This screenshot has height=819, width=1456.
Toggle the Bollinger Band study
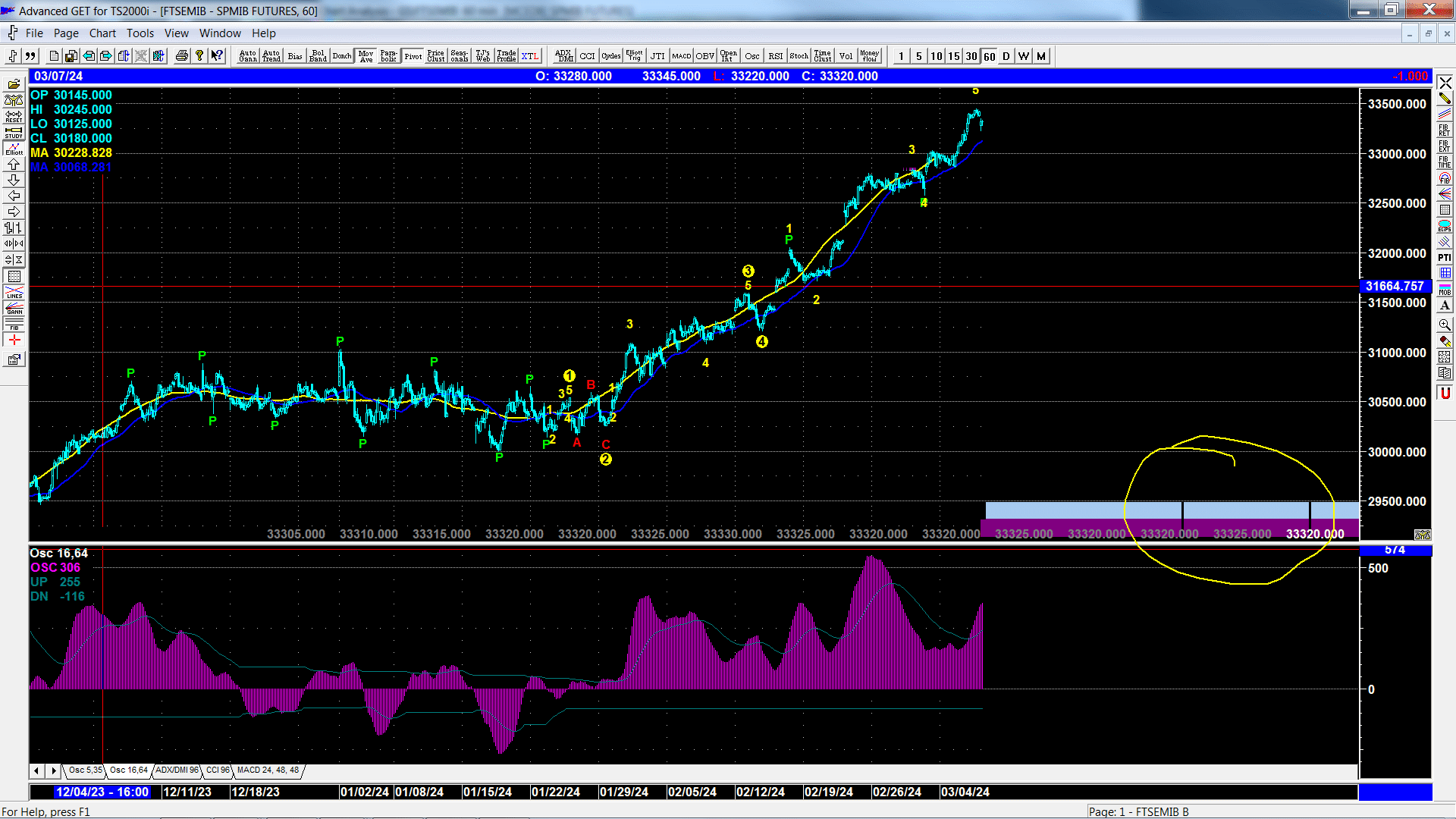tap(318, 56)
